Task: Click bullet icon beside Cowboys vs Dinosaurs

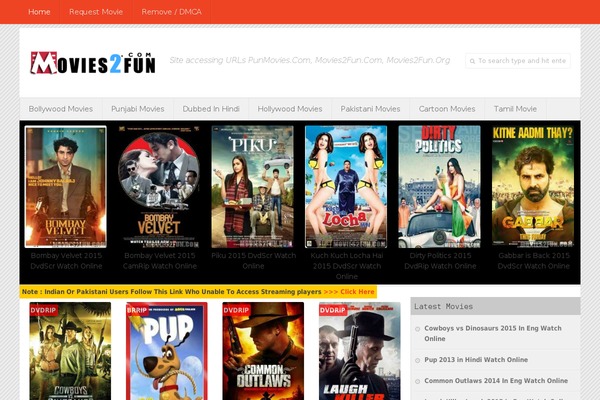Action: (417, 329)
